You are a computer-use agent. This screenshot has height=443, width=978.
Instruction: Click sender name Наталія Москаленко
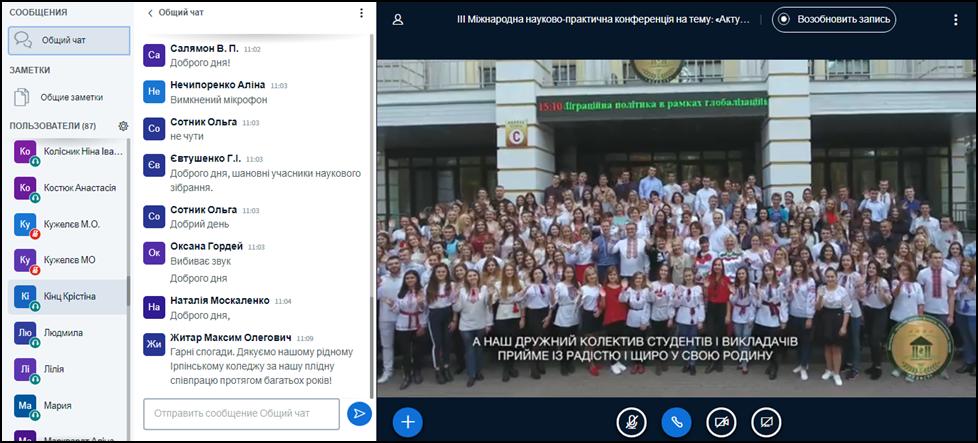coord(220,301)
